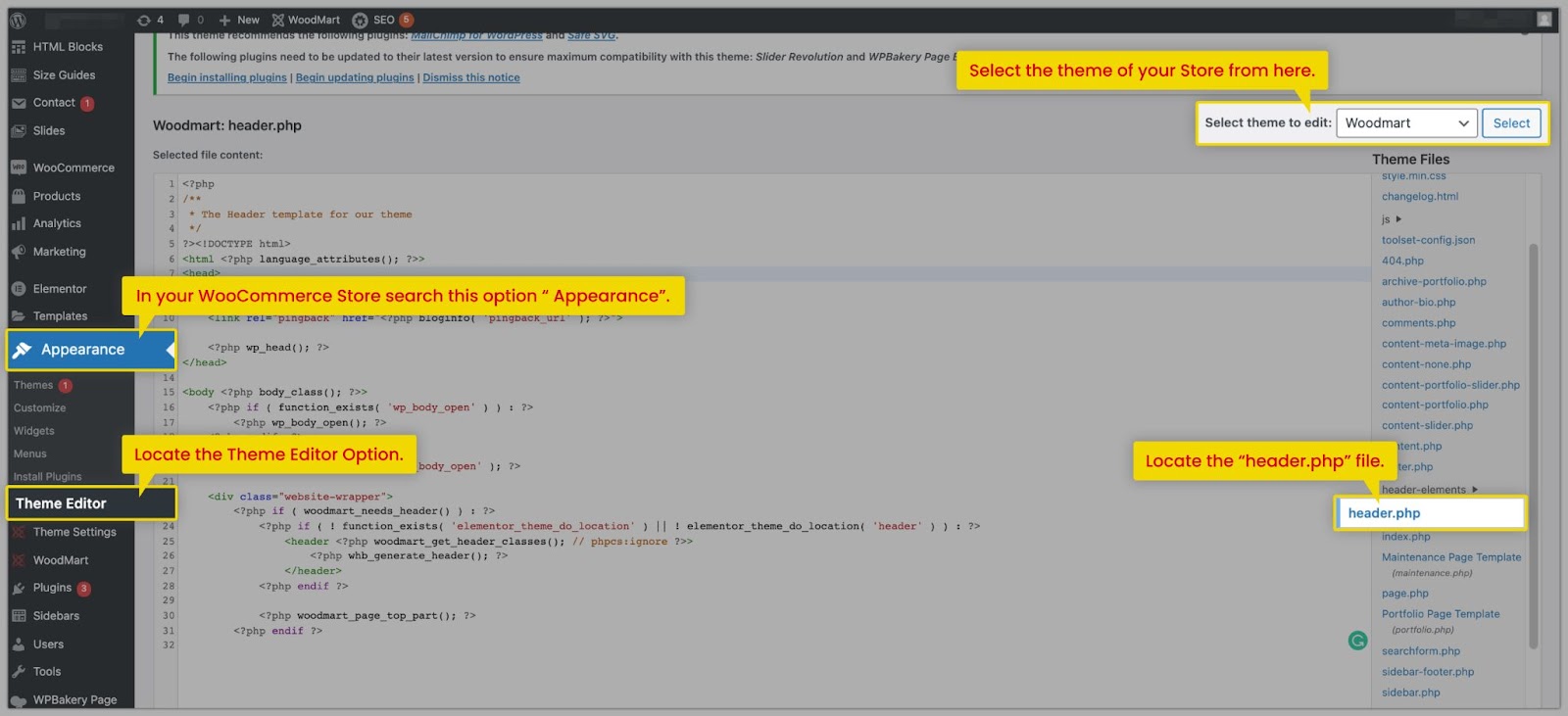This screenshot has height=716, width=1568.
Task: Open Maintenance Page Template file
Action: click(x=1451, y=557)
